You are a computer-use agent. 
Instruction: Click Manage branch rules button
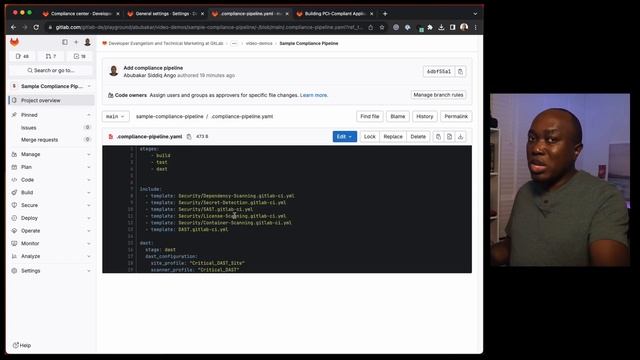[438, 95]
